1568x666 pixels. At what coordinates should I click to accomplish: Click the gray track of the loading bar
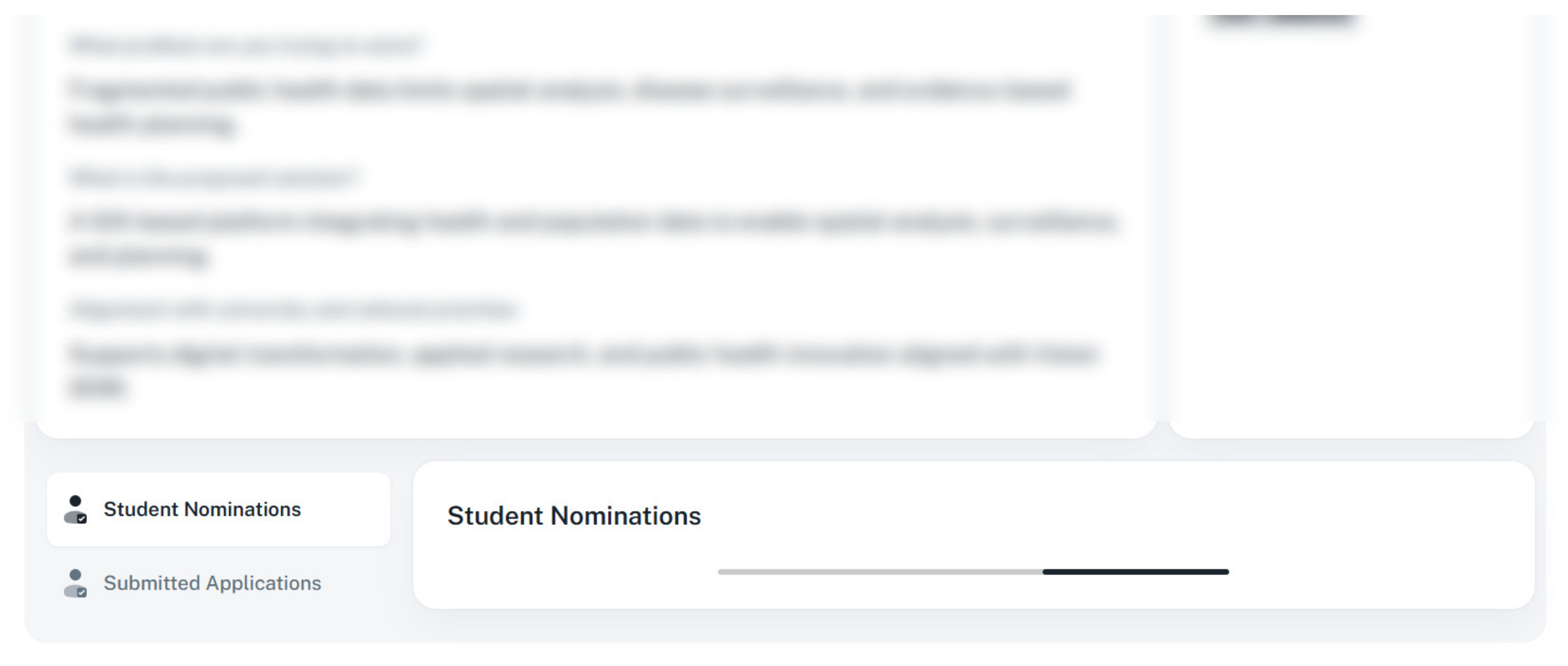click(880, 572)
